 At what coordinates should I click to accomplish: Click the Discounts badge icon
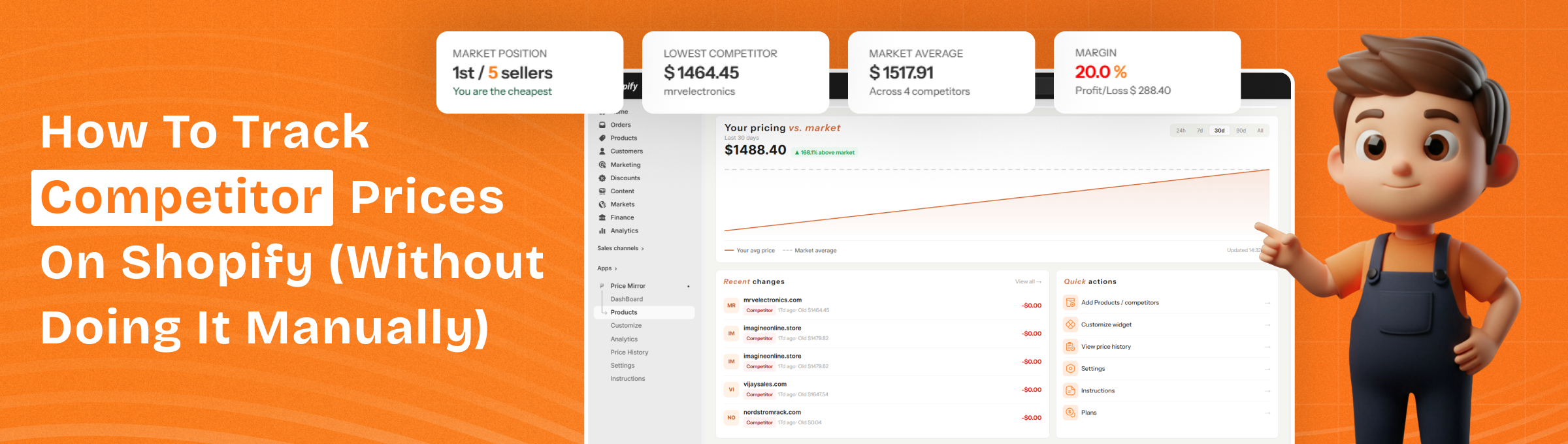coord(602,178)
